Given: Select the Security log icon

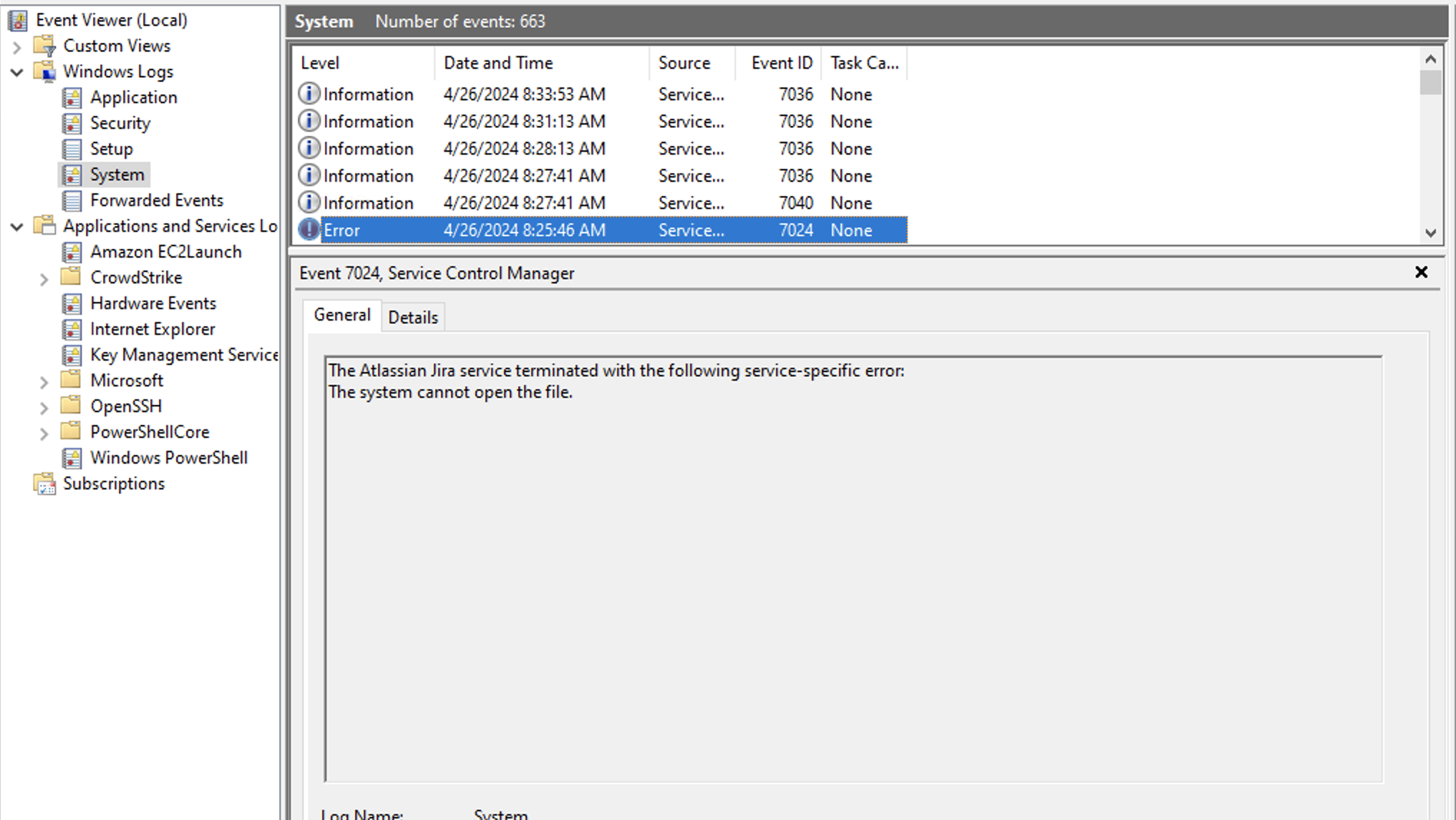Looking at the screenshot, I should [x=72, y=123].
